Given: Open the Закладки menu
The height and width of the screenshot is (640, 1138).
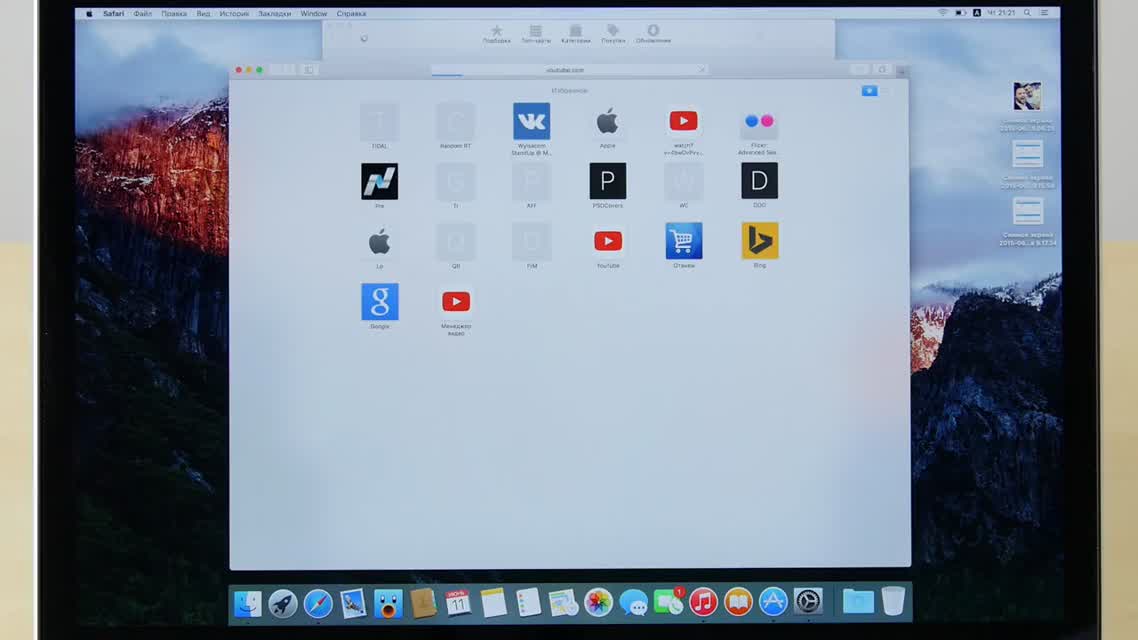Looking at the screenshot, I should click(x=274, y=13).
